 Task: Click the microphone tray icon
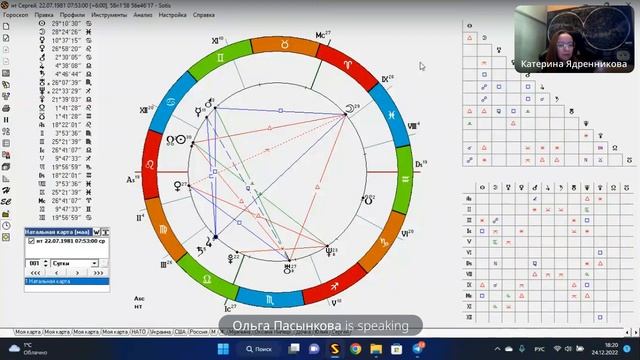coord(522,349)
